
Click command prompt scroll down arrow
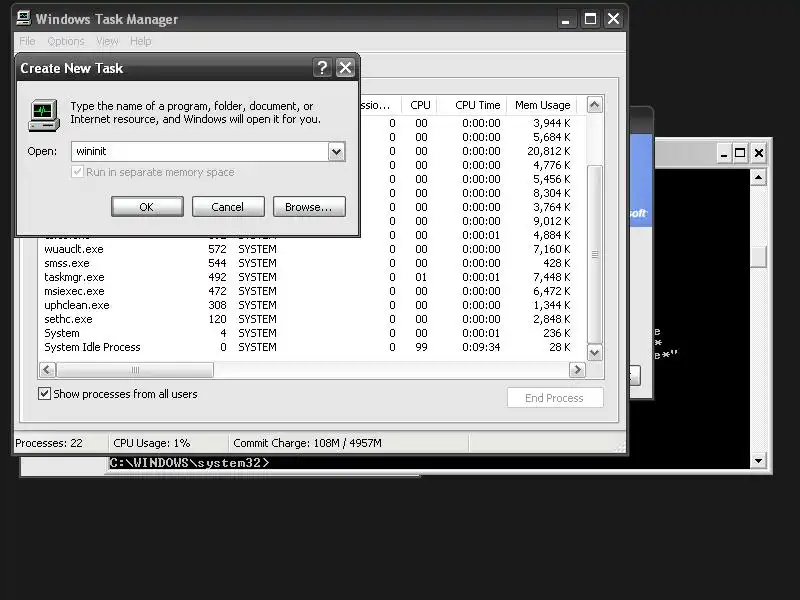click(x=758, y=461)
